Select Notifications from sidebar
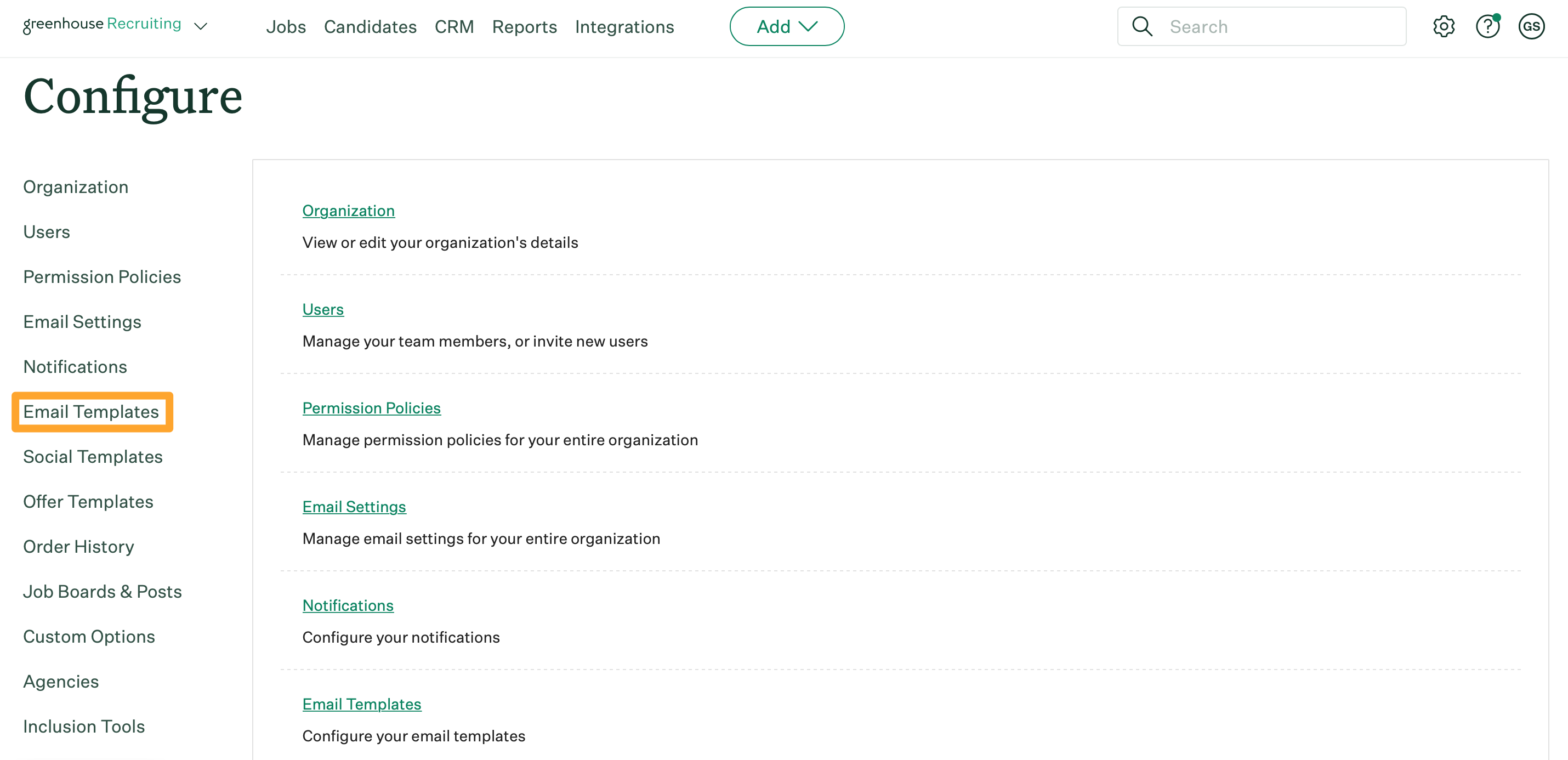The width and height of the screenshot is (1568, 760). point(75,366)
